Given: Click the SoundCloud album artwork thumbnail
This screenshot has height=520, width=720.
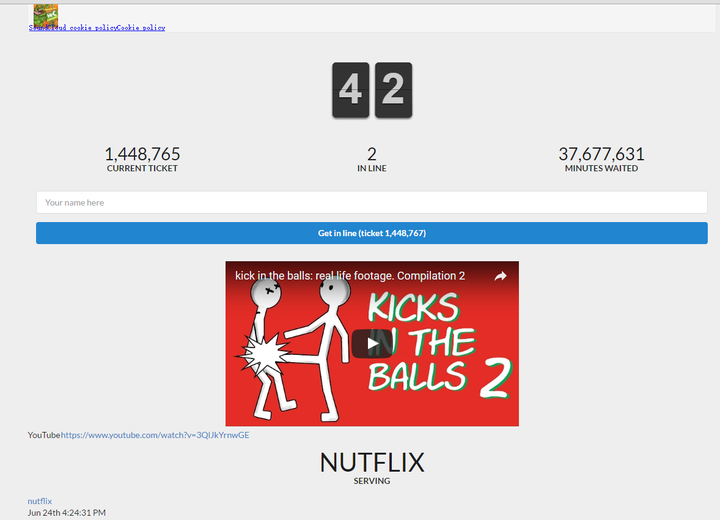Looking at the screenshot, I should pyautogui.click(x=46, y=15).
